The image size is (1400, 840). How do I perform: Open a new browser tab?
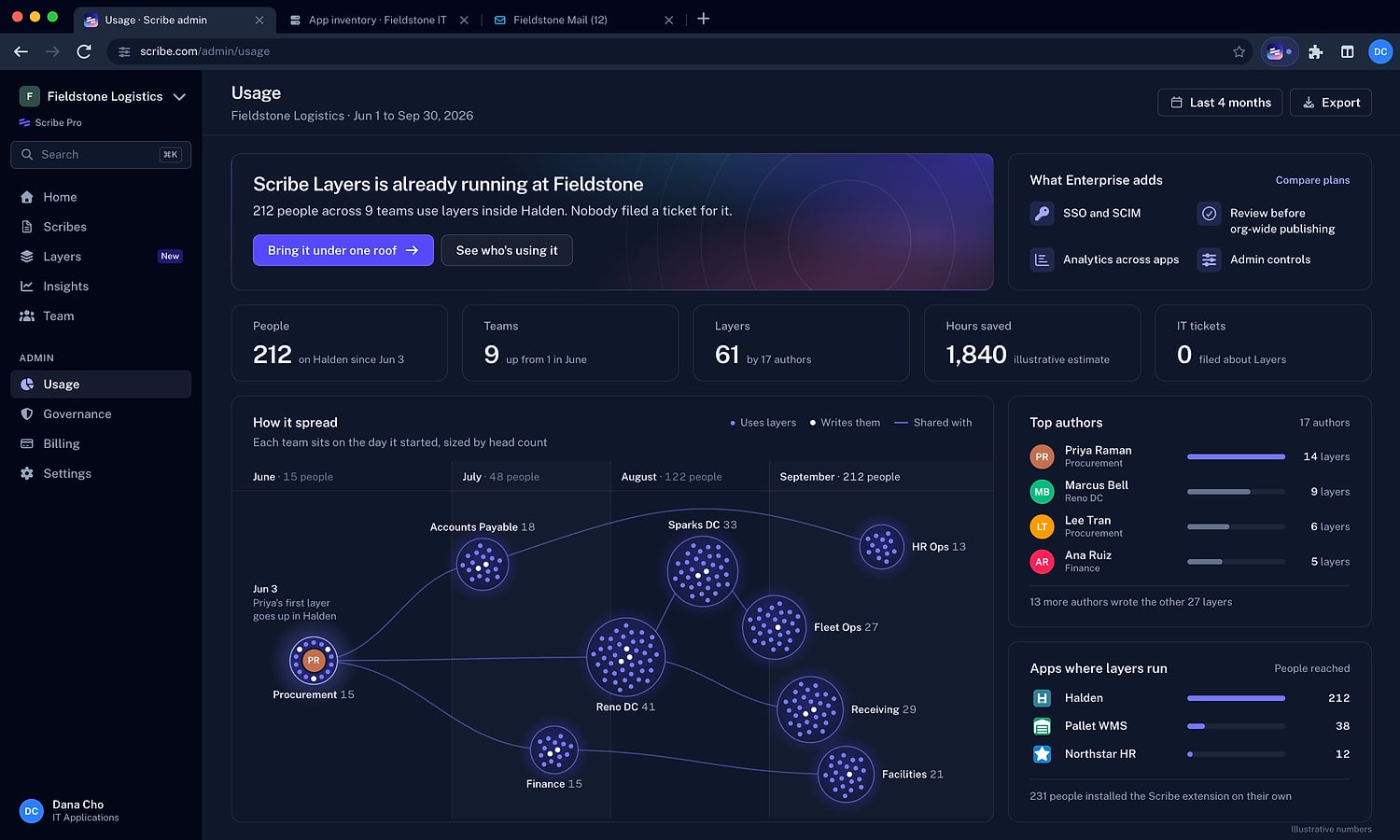pos(704,19)
